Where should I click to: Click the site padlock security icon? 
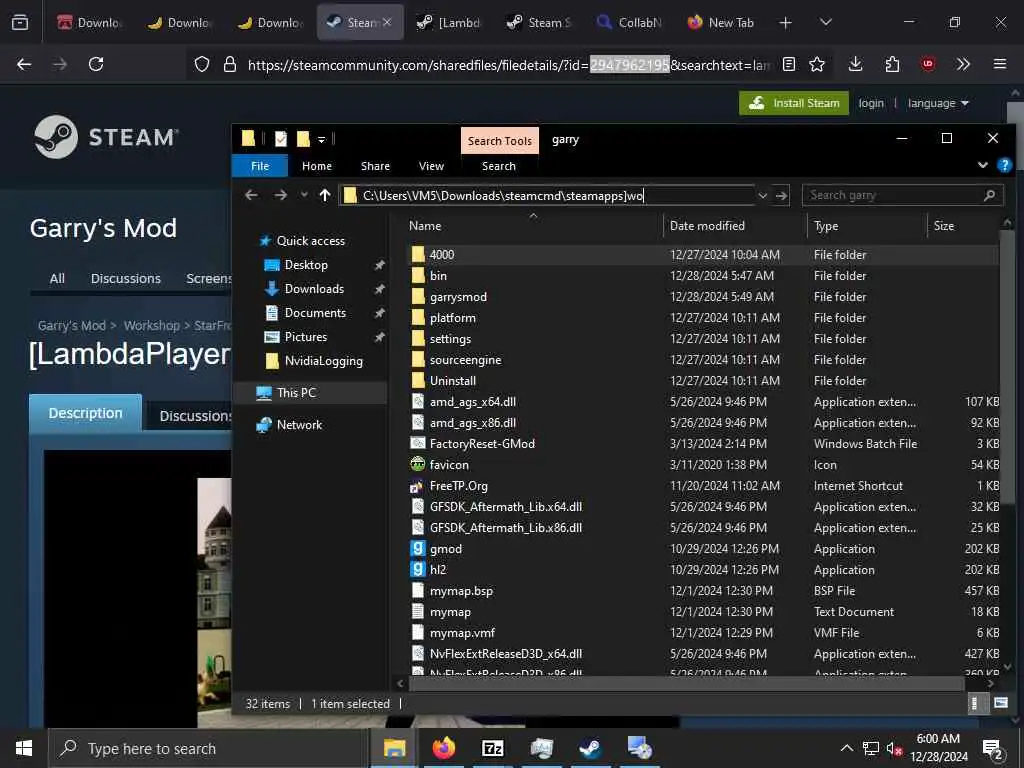(229, 64)
